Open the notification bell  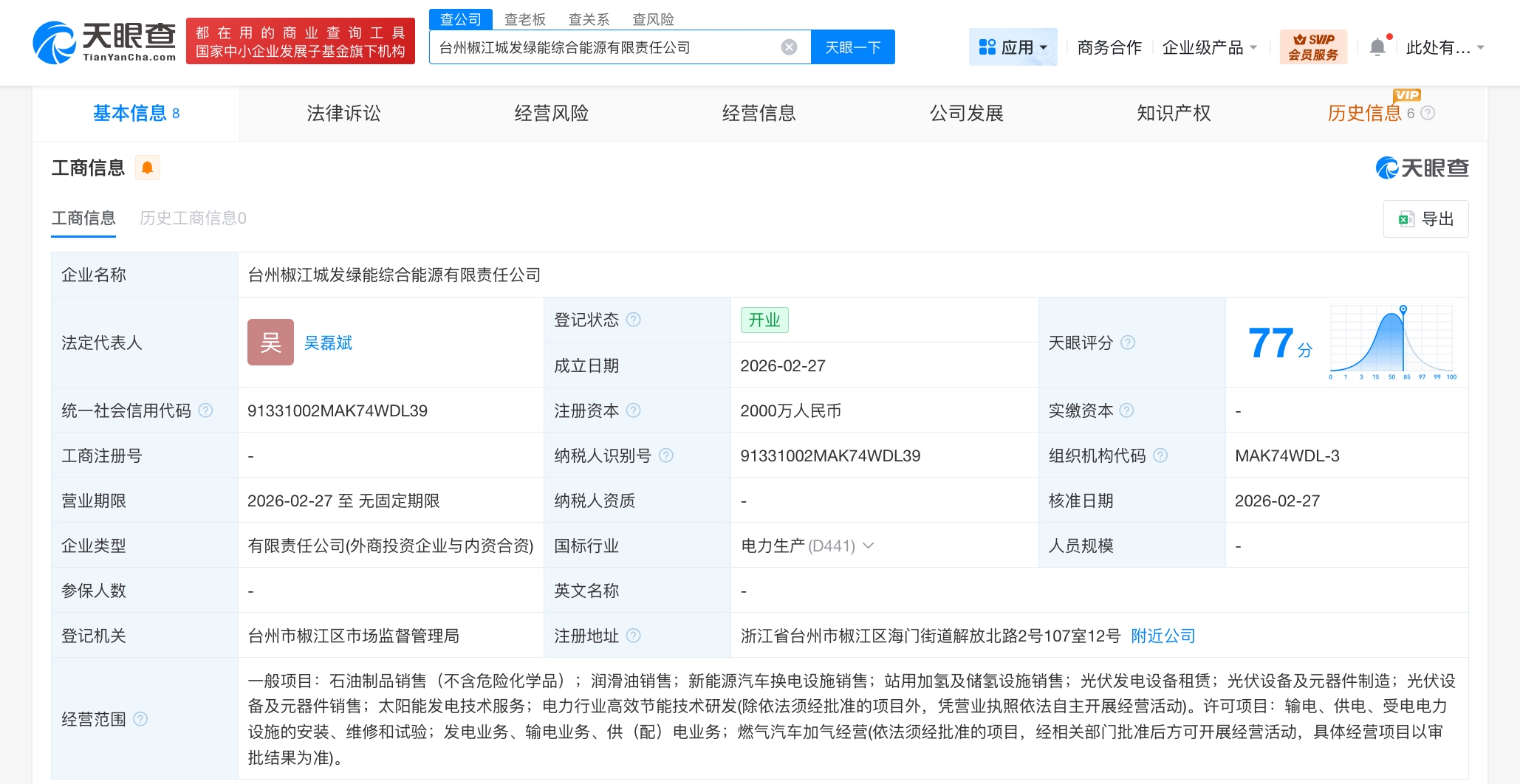point(1377,47)
